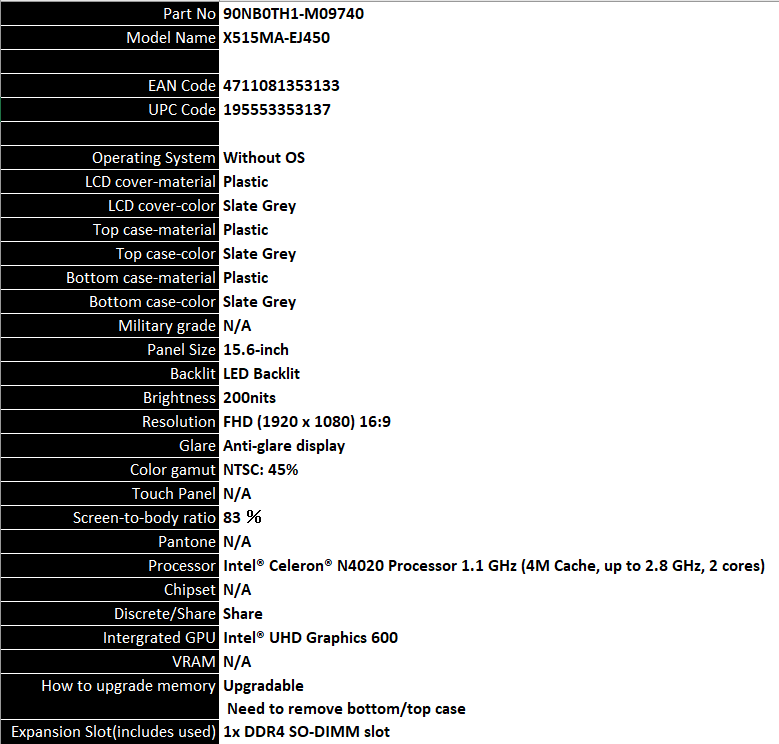Viewport: 779px width, 744px height.
Task: Click the Model Name value X515MA-EJ450
Action: 276,38
